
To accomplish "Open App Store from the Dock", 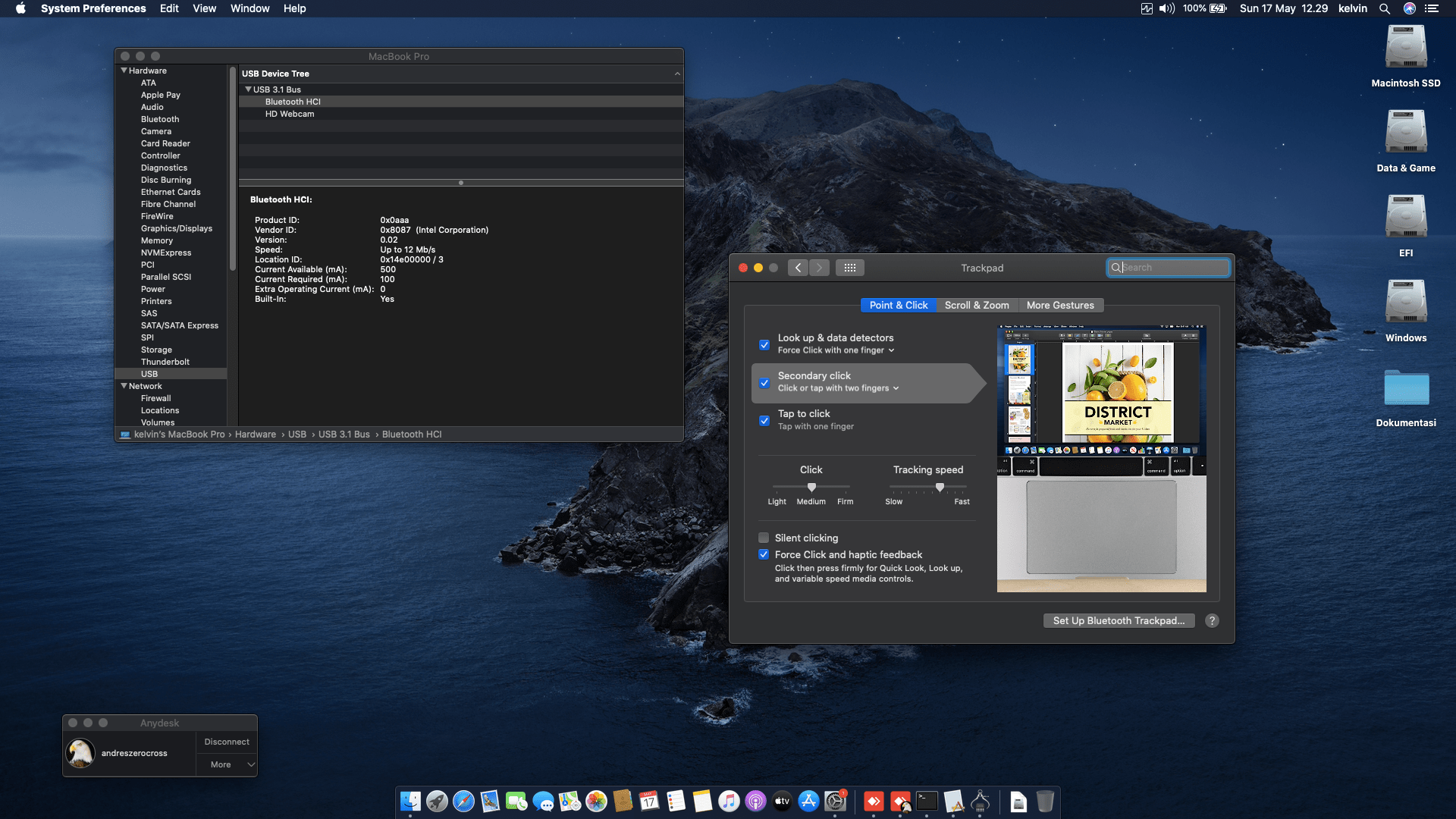I will click(808, 801).
